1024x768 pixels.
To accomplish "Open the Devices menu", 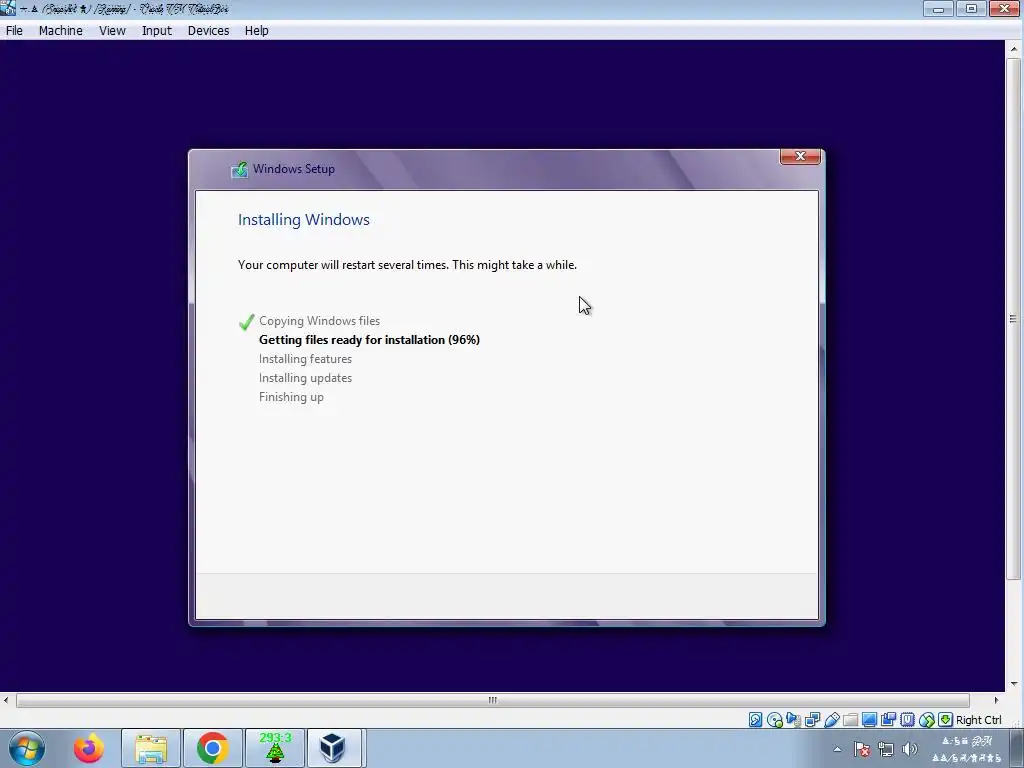I will [208, 31].
